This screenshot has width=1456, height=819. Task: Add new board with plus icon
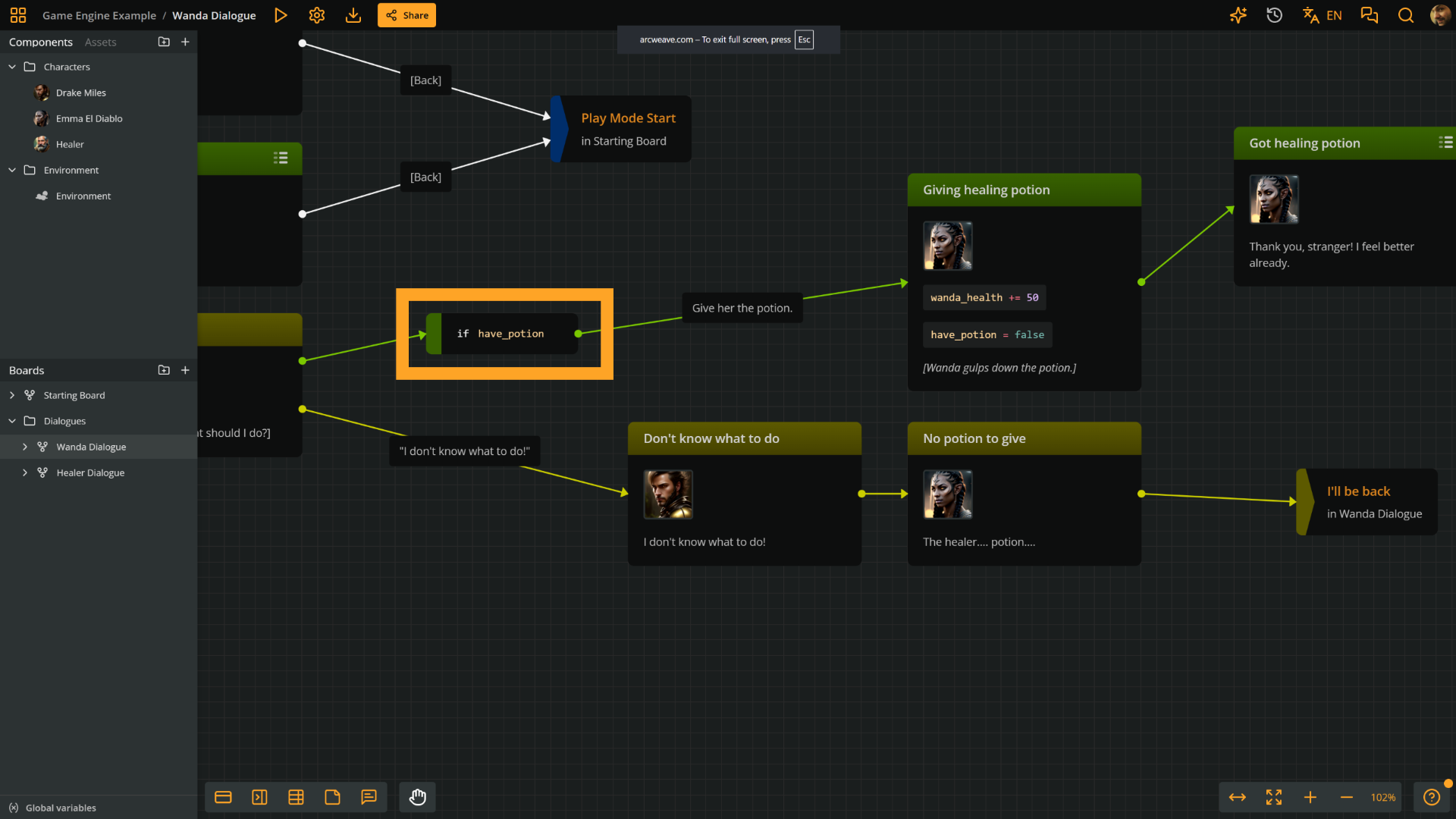coord(185,370)
